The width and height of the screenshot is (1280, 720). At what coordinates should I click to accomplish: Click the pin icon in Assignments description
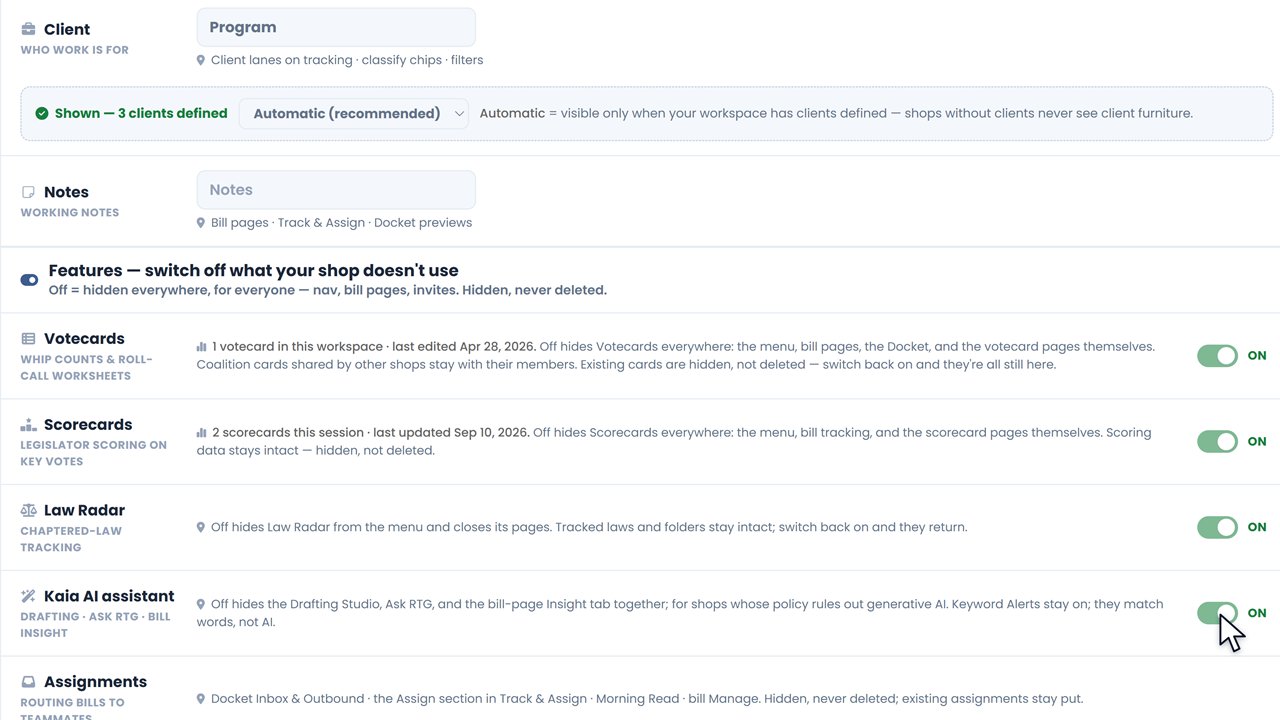pos(201,699)
